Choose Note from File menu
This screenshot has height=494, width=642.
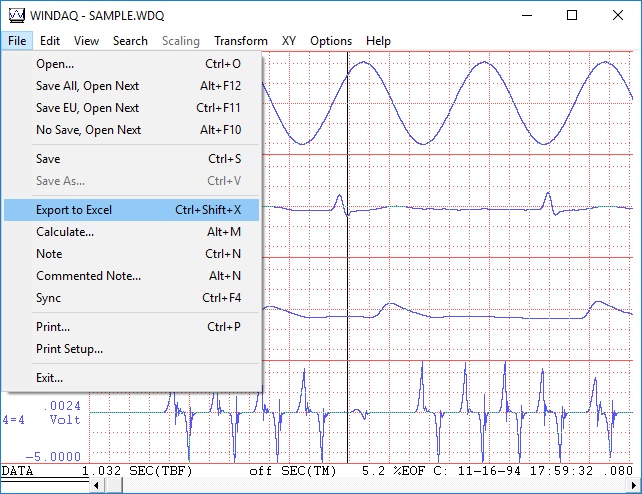(x=131, y=254)
